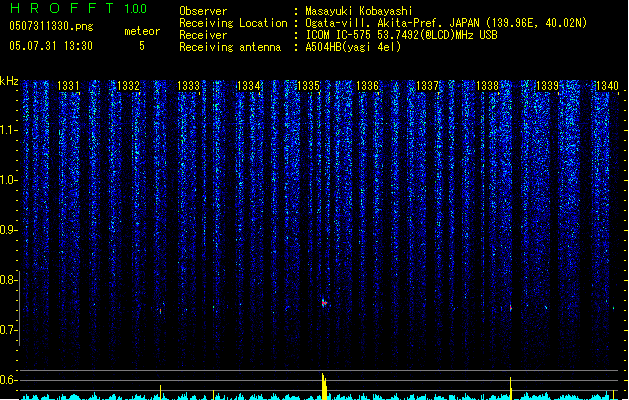The width and height of the screenshot is (629, 400).
Task: Click receiver text ICOM IC-575 53.7492
Action: (x=401, y=35)
